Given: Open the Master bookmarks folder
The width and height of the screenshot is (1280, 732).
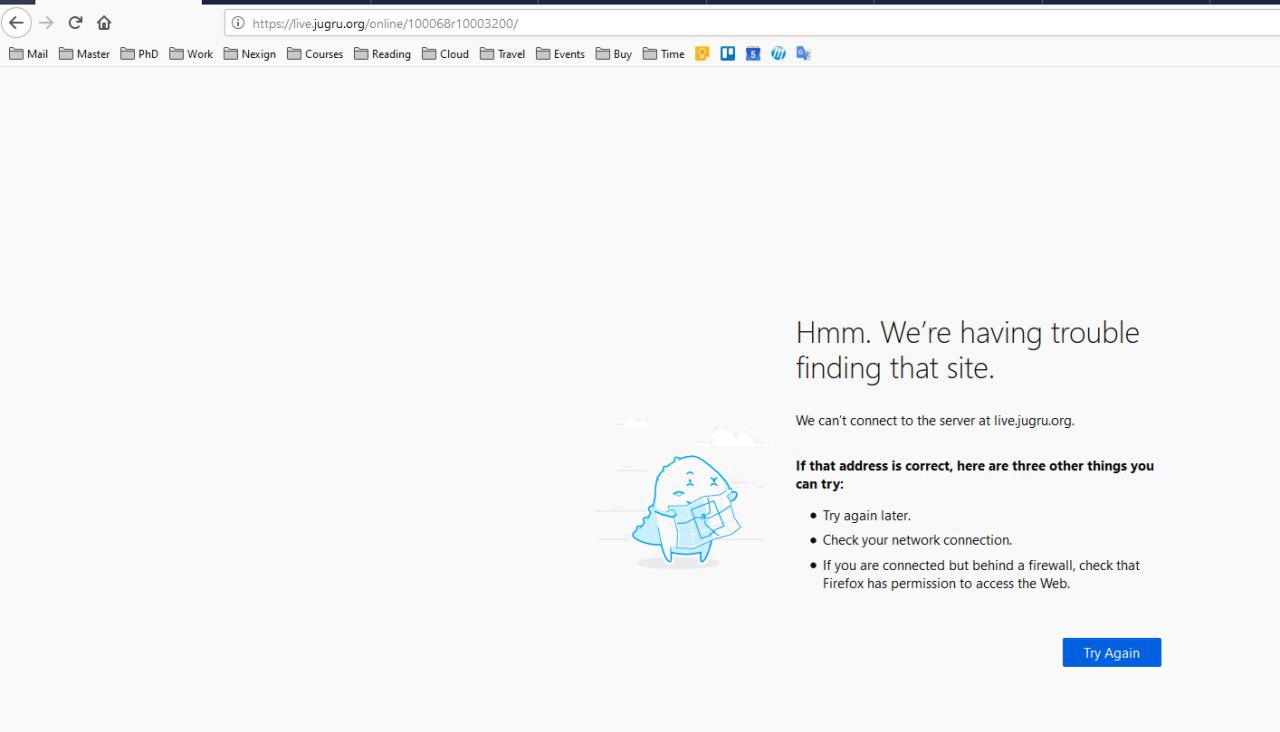Looking at the screenshot, I should (84, 54).
